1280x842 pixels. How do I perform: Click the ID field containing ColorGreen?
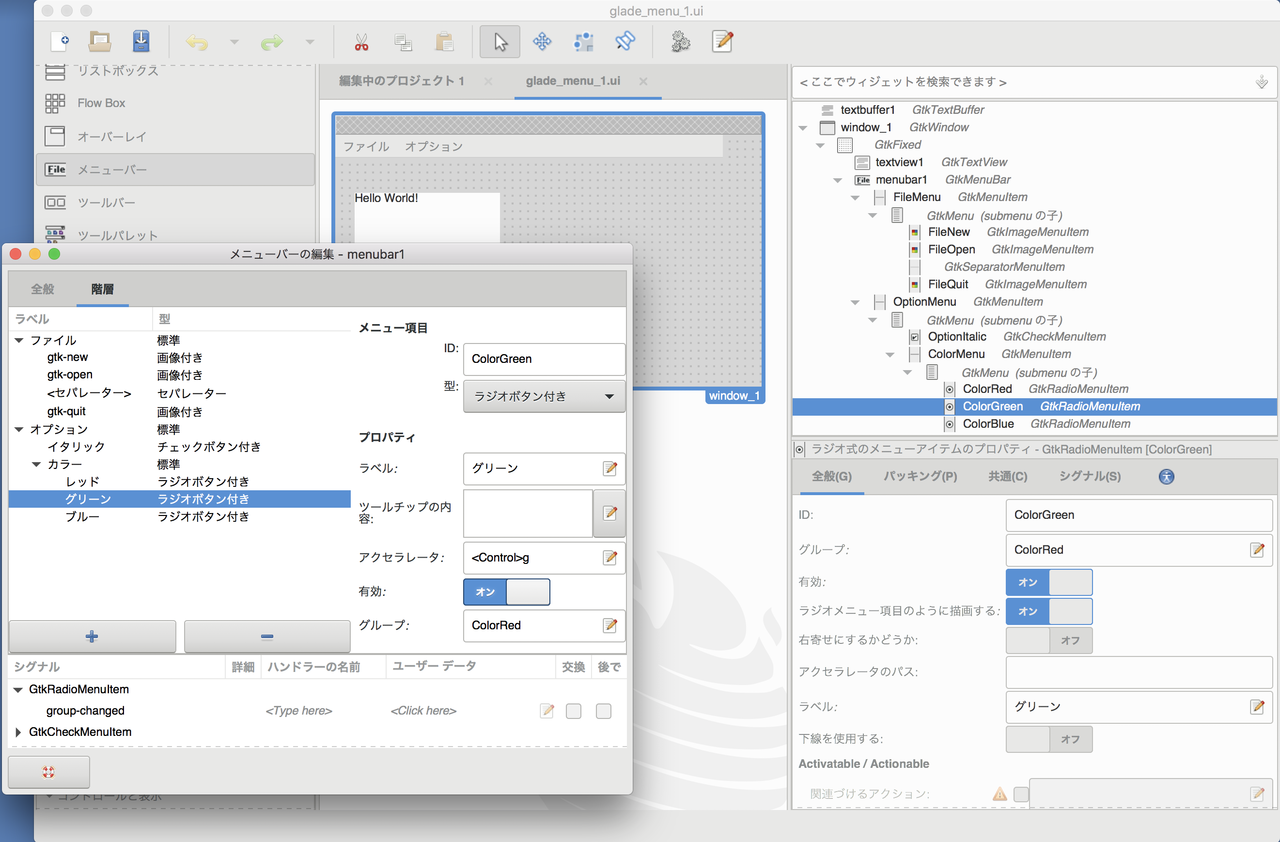coord(544,359)
